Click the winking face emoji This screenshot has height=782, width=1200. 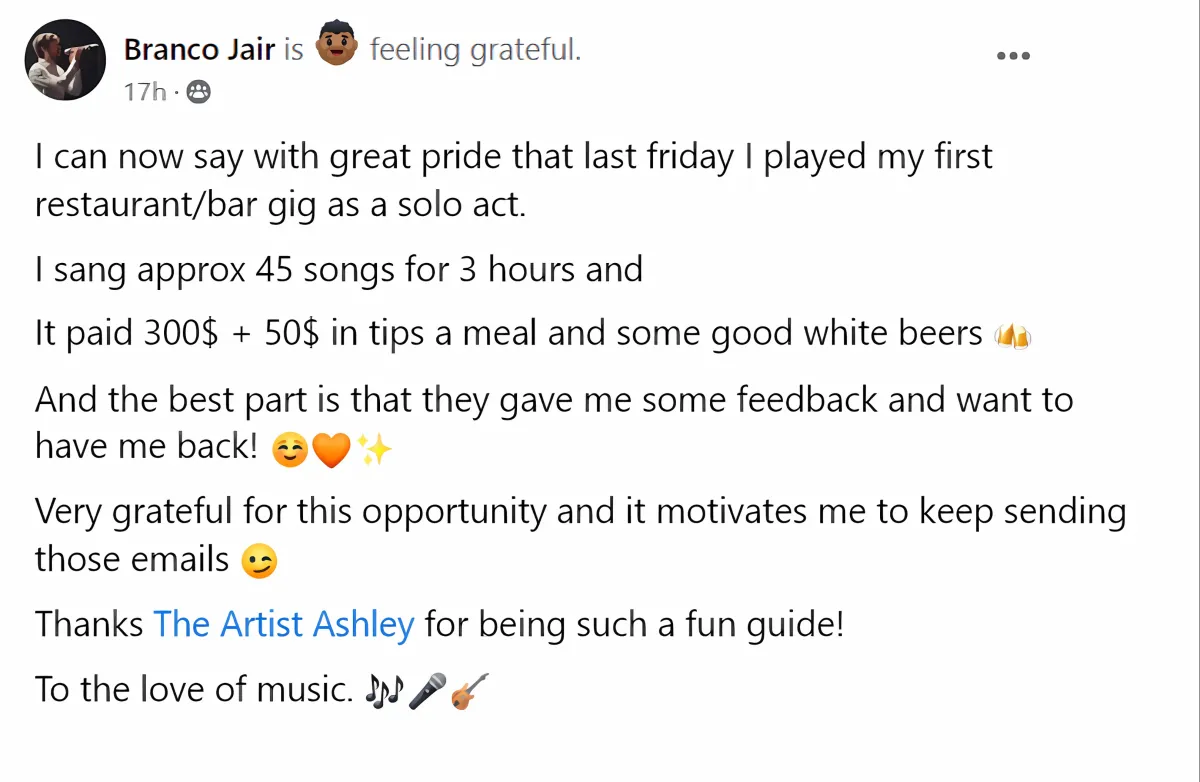click(259, 563)
